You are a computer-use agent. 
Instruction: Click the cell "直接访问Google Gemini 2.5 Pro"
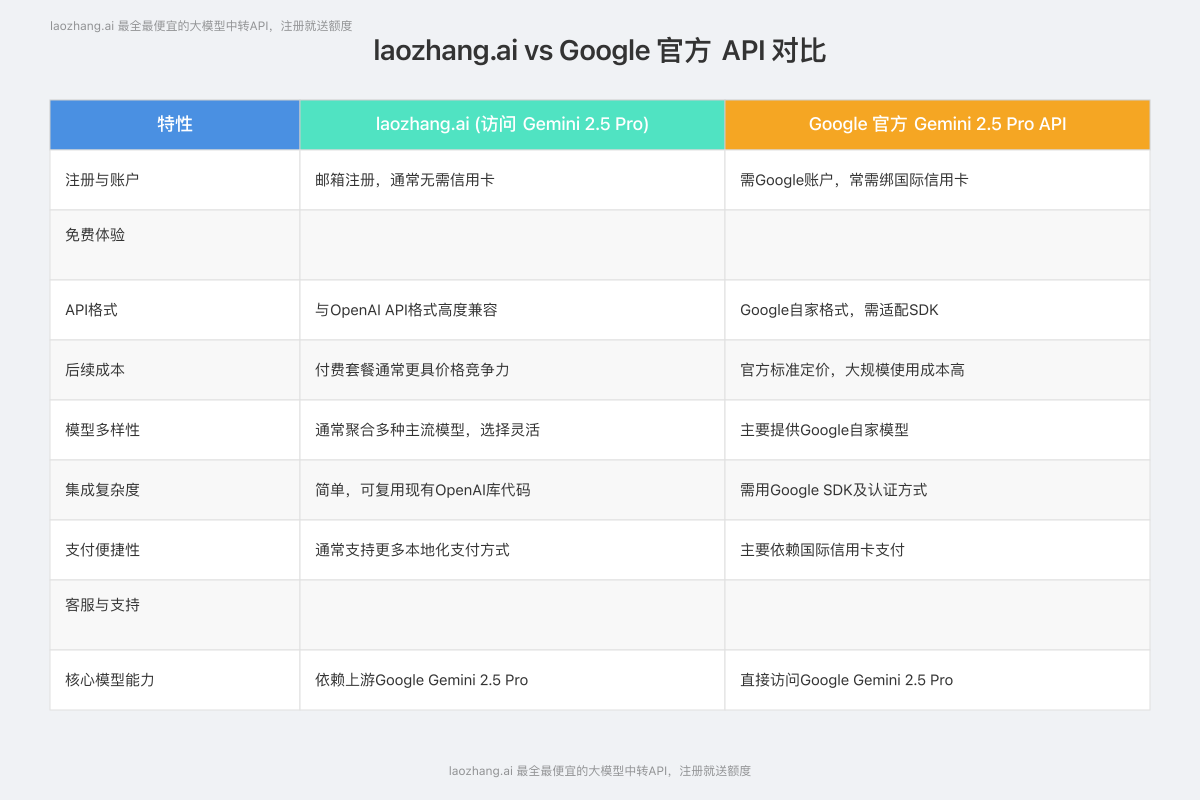point(937,680)
